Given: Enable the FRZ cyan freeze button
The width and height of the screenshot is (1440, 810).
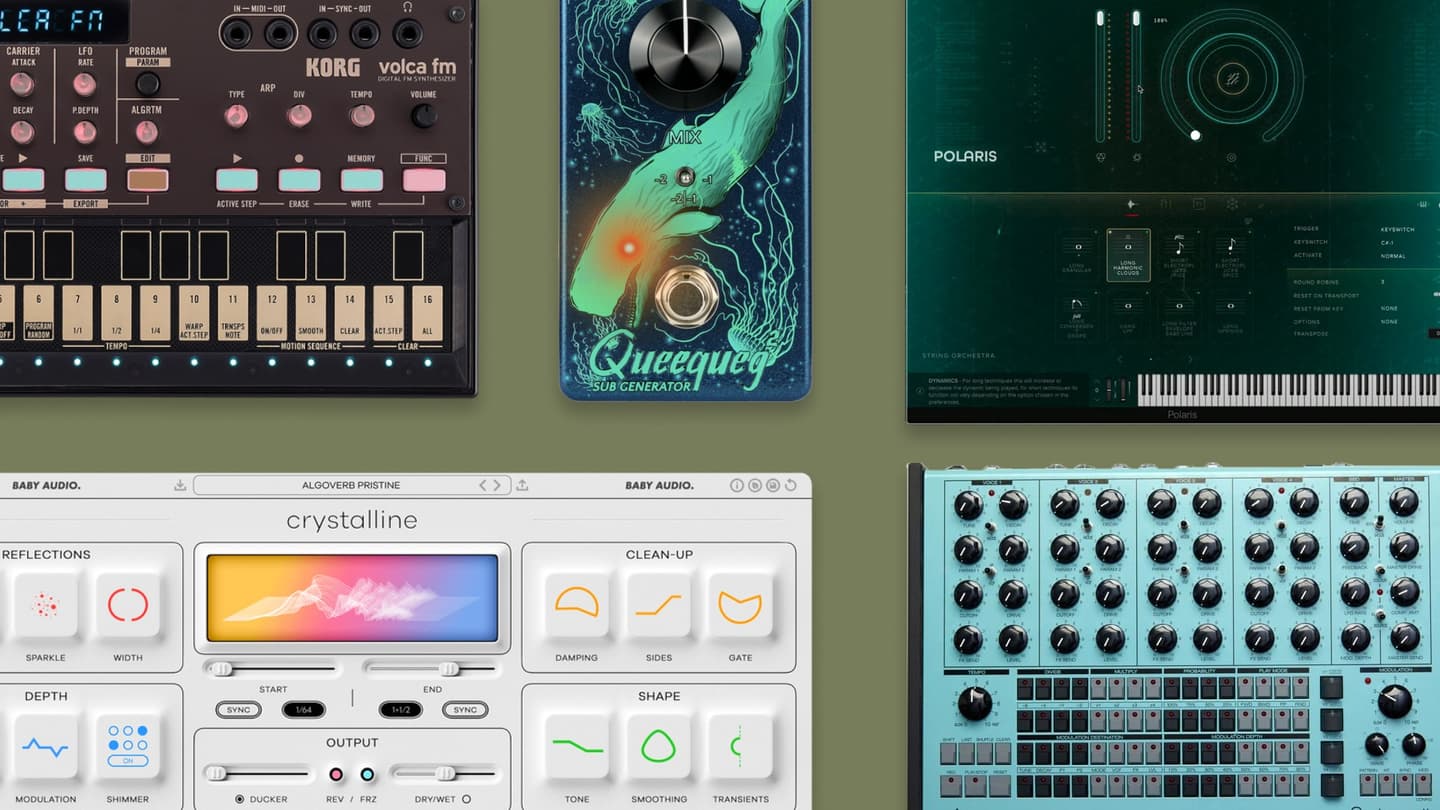Looking at the screenshot, I should pyautogui.click(x=367, y=774).
